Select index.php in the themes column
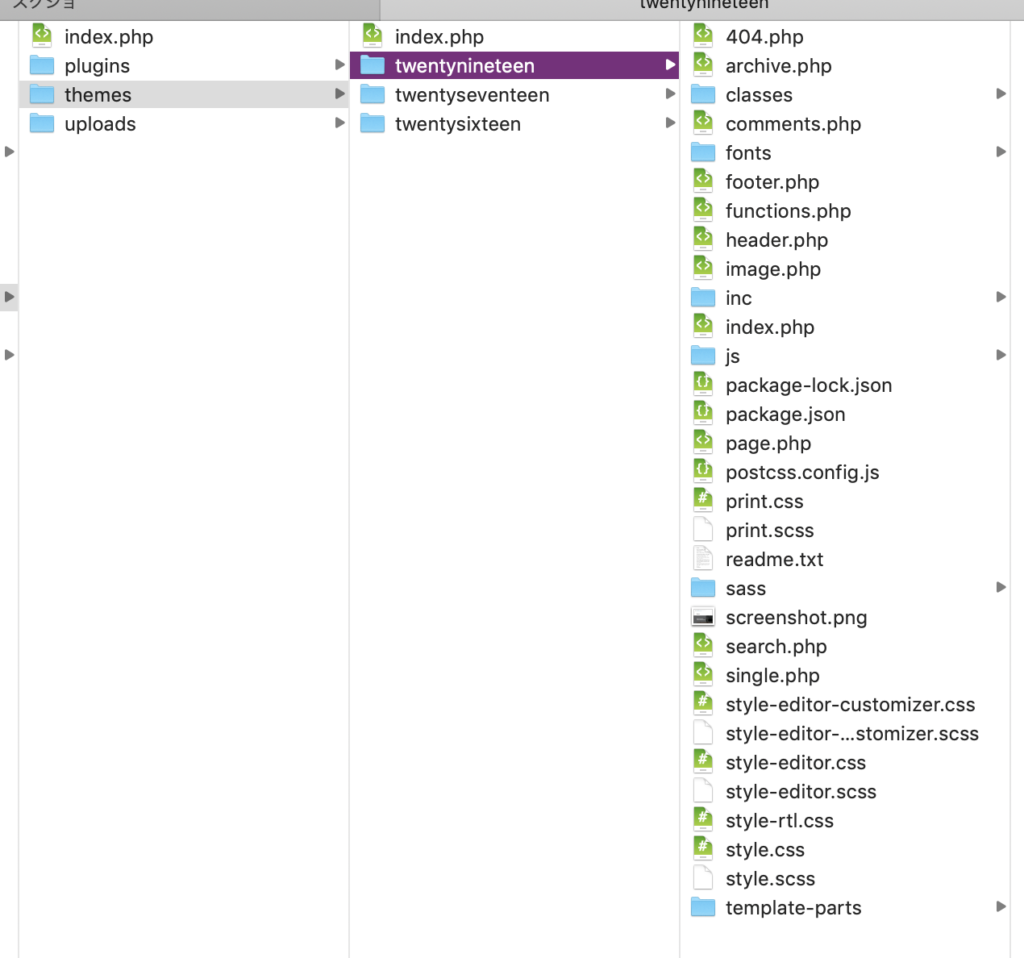Screen dimensions: 1024x958 pyautogui.click(x=439, y=37)
